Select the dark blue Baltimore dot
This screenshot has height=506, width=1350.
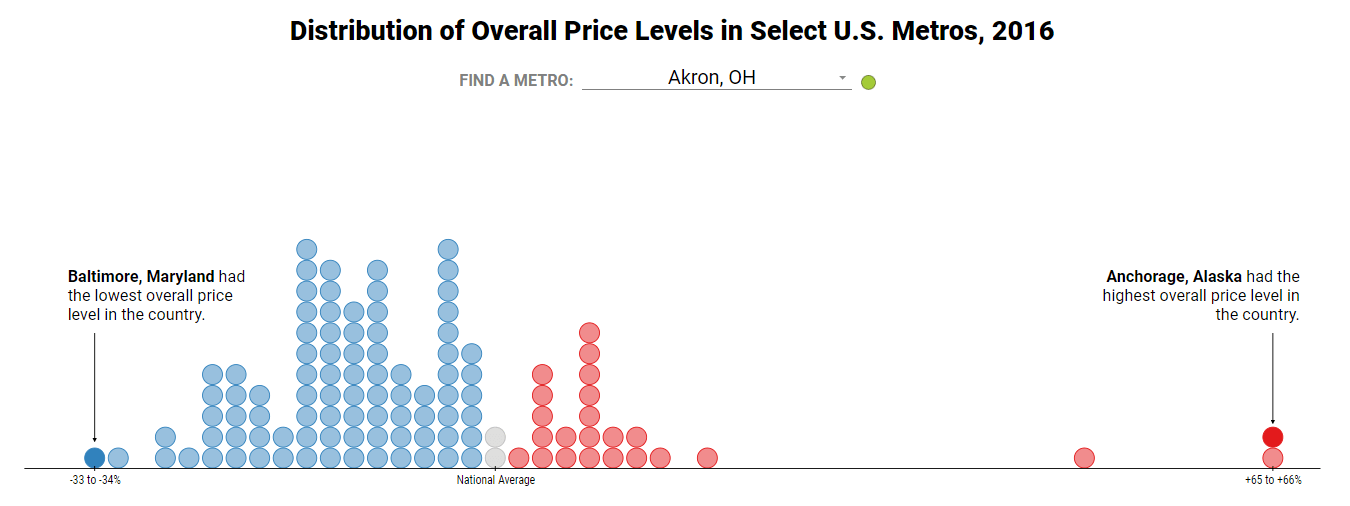94,458
